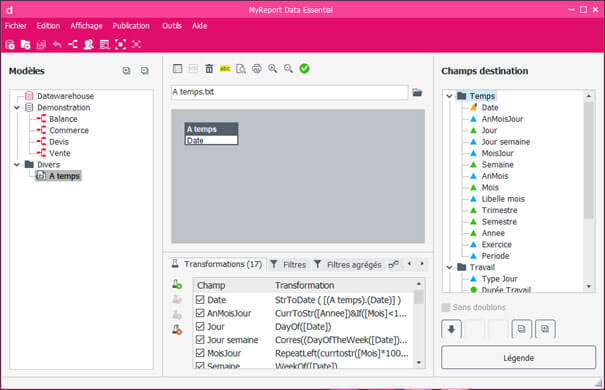This screenshot has width=605, height=390.
Task: Click second copy icon button above Légende
Action: pos(545,329)
